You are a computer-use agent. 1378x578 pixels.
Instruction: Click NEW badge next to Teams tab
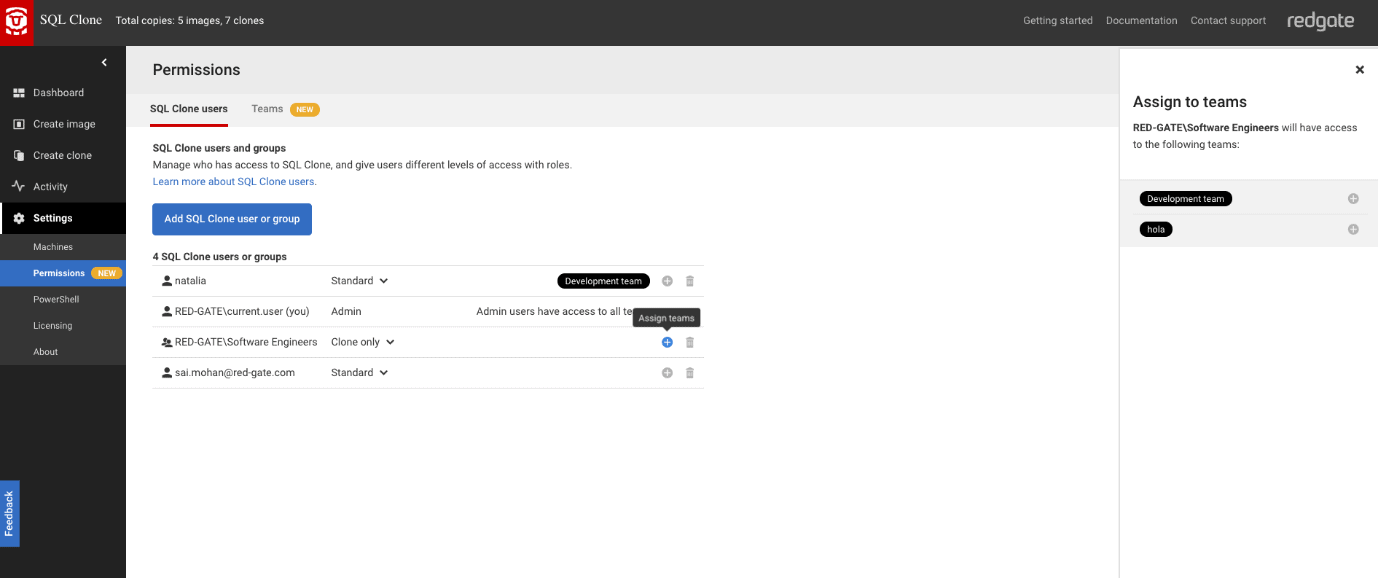tap(305, 110)
